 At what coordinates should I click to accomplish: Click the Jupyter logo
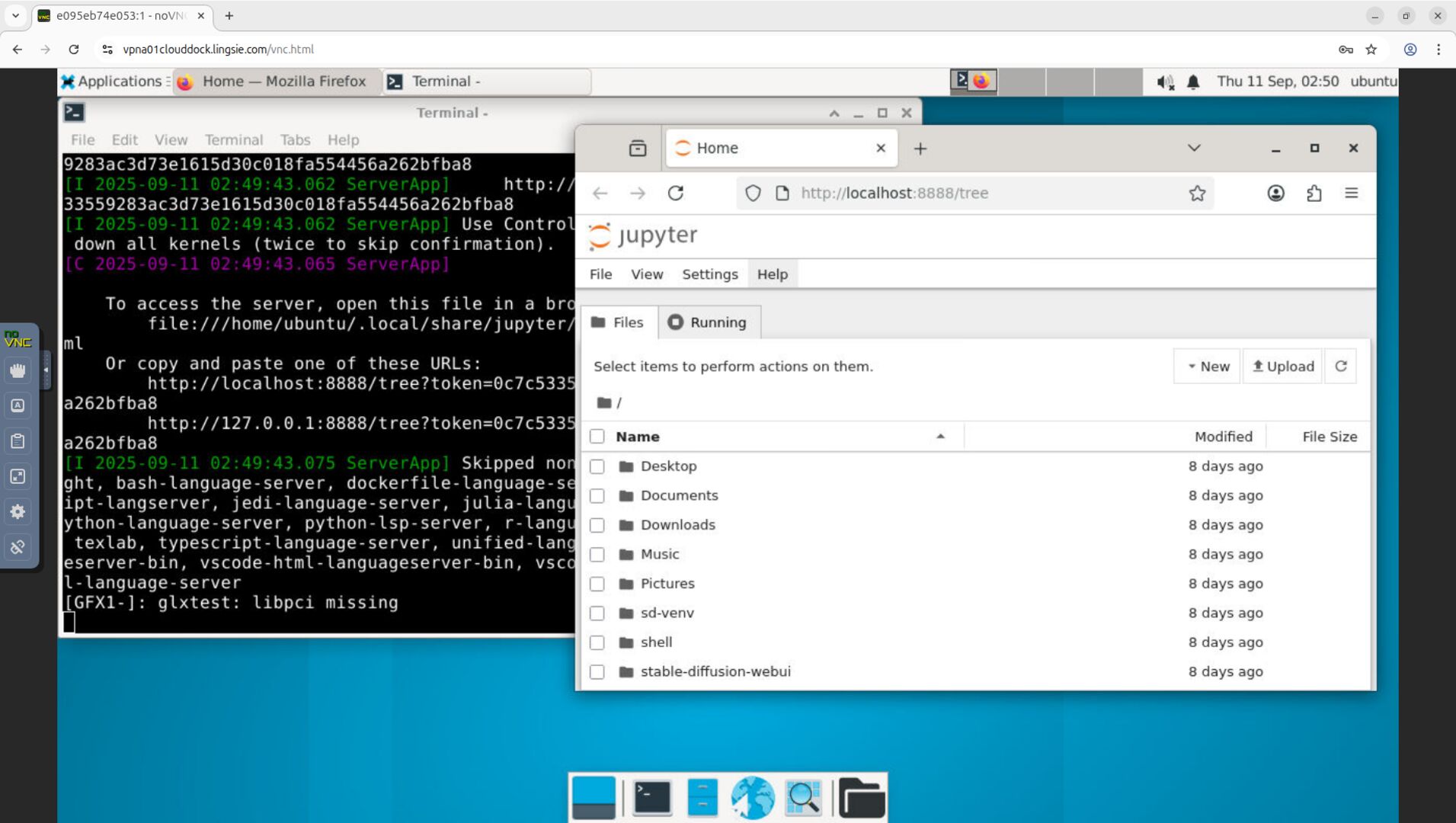(x=642, y=235)
